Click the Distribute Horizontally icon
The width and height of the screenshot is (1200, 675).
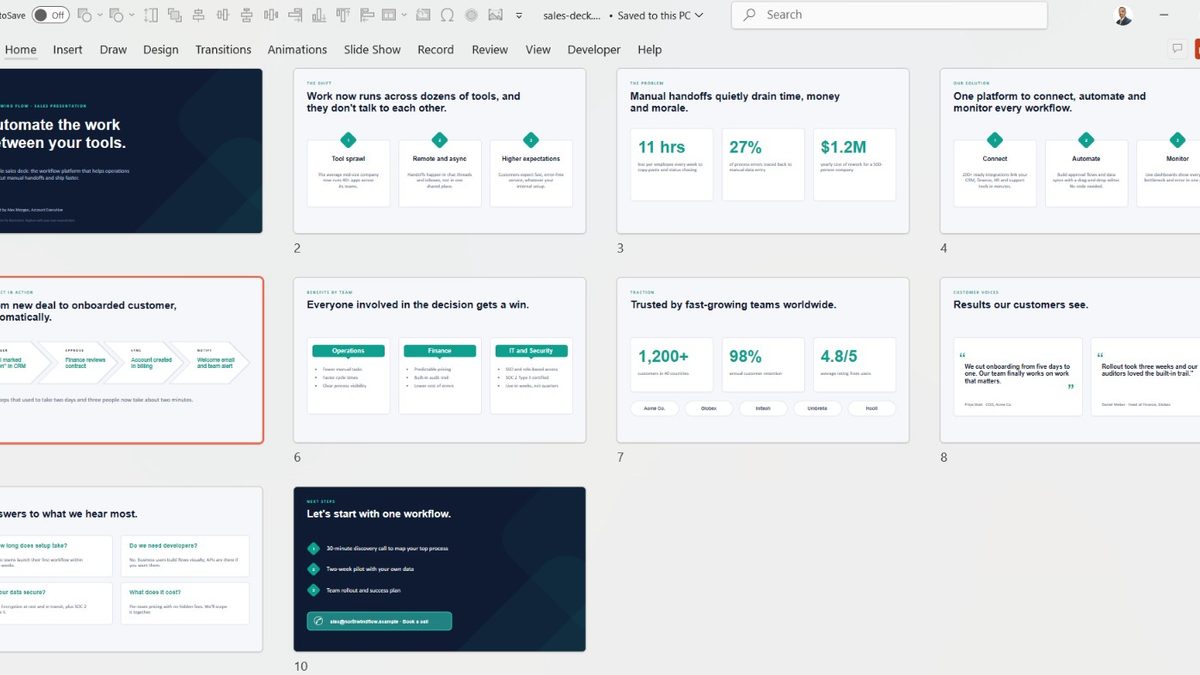[271, 15]
